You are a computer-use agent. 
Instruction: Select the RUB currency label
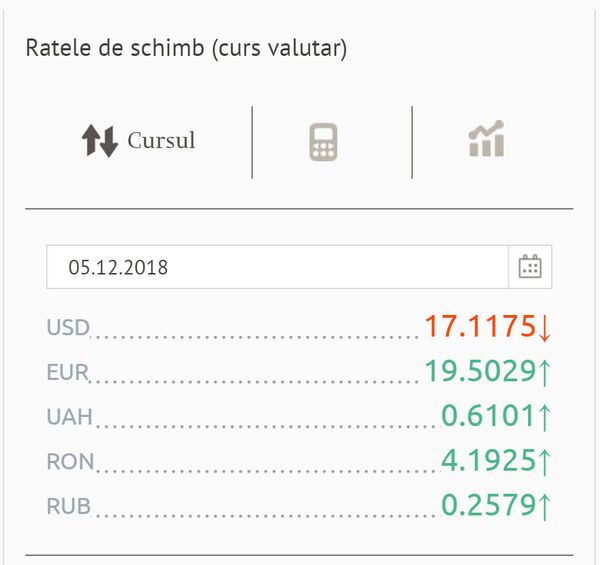(x=69, y=507)
